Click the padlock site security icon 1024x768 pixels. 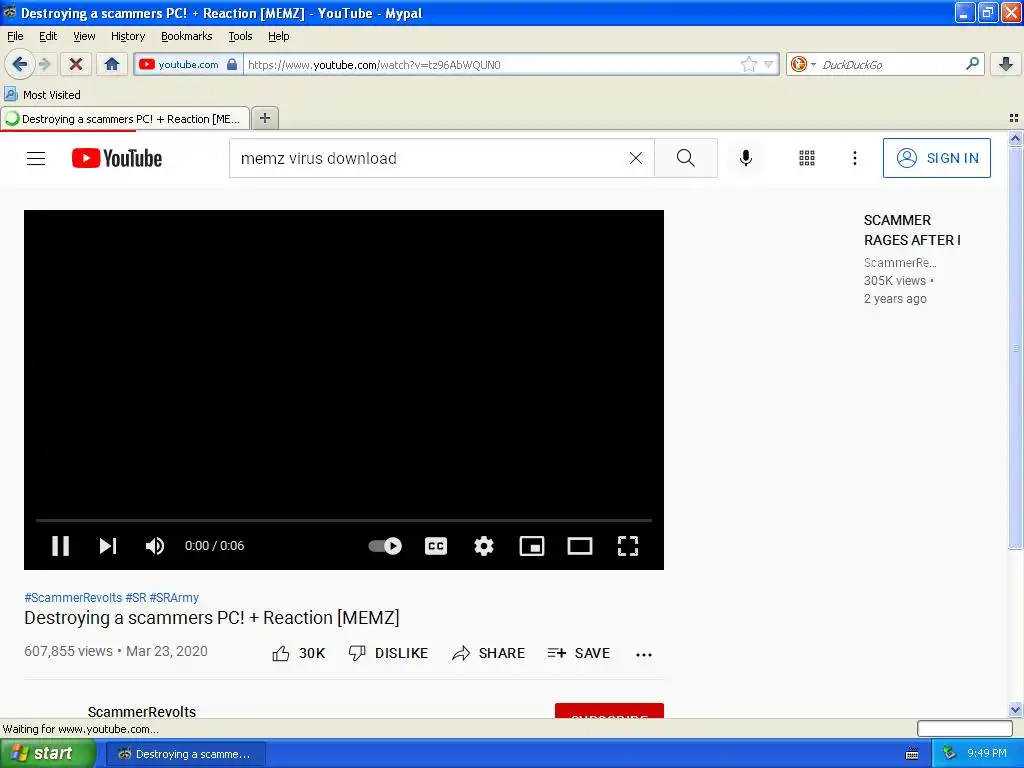tap(232, 64)
